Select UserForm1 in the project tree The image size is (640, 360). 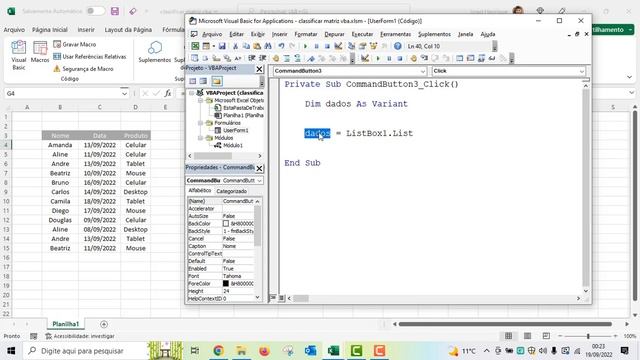click(236, 131)
